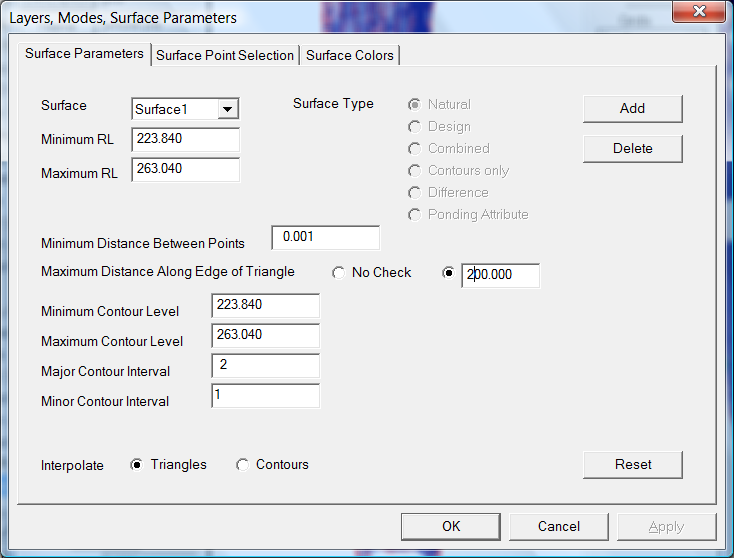This screenshot has height=558, width=734.
Task: Edit the Major Contour Interval field
Action: (265, 366)
